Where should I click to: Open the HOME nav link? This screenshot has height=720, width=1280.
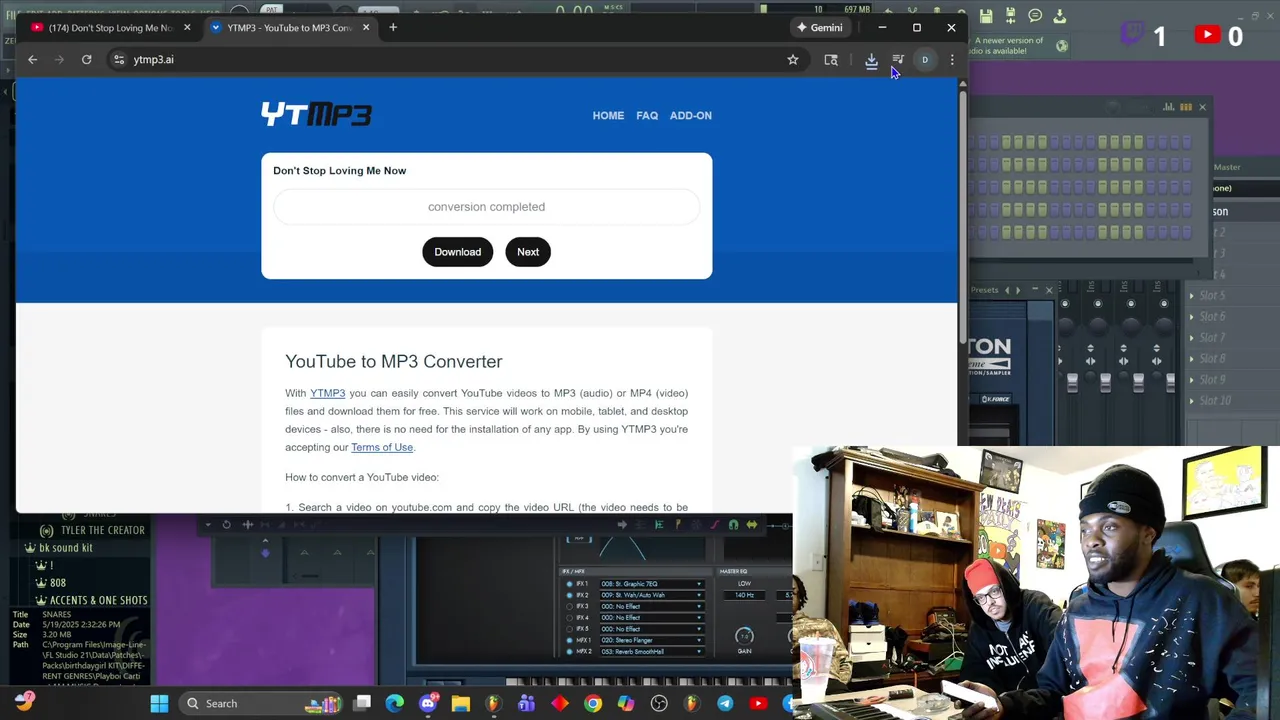pyautogui.click(x=608, y=116)
